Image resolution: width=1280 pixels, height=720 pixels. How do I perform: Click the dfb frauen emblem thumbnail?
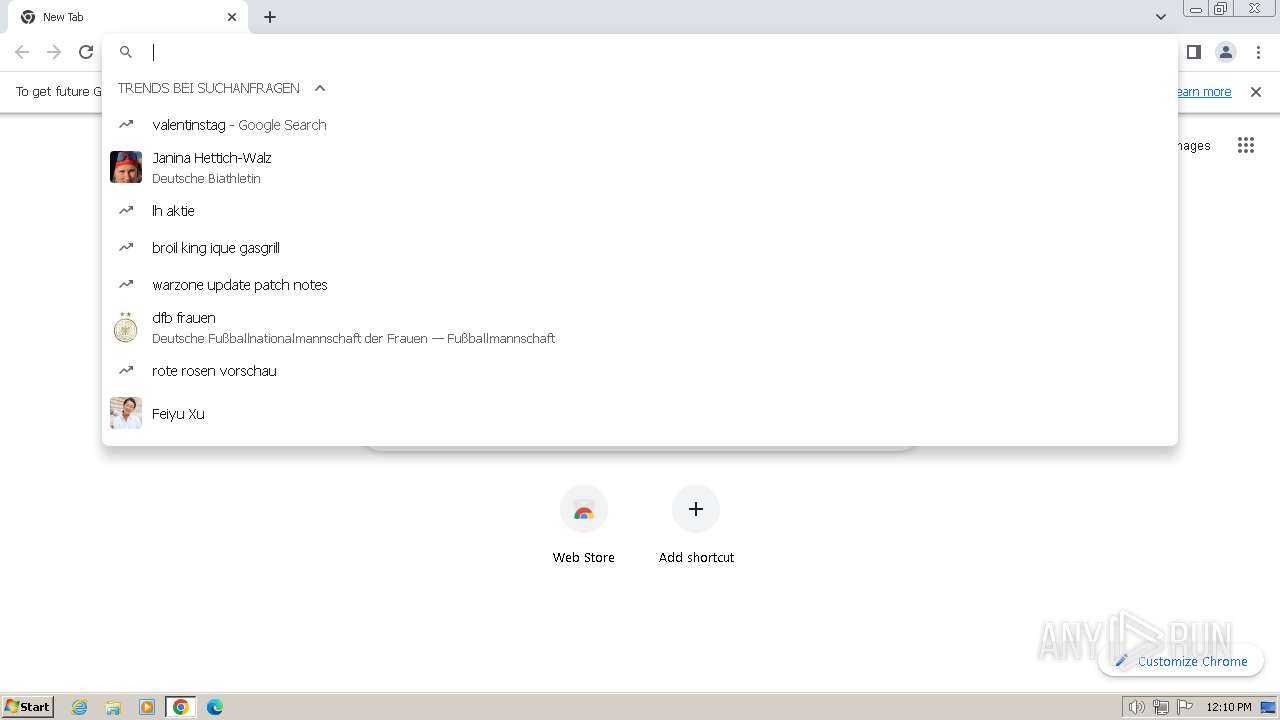126,327
